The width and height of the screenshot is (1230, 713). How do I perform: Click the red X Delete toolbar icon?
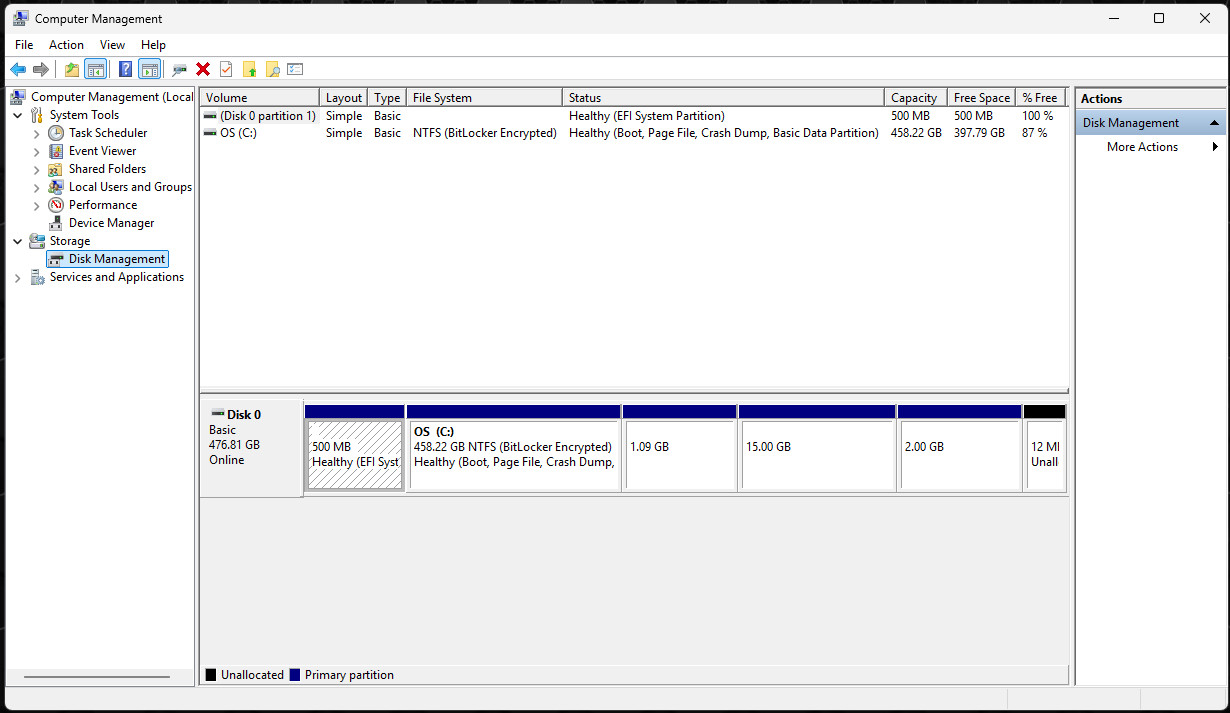(203, 69)
